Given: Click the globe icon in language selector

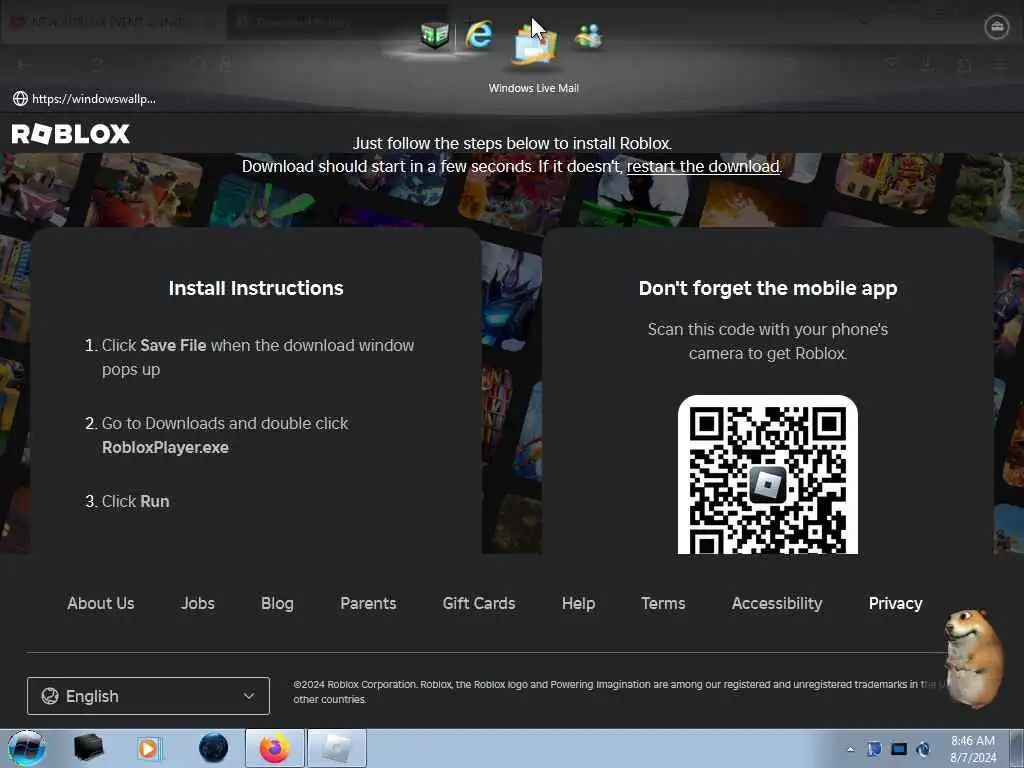Looking at the screenshot, I should pos(50,696).
